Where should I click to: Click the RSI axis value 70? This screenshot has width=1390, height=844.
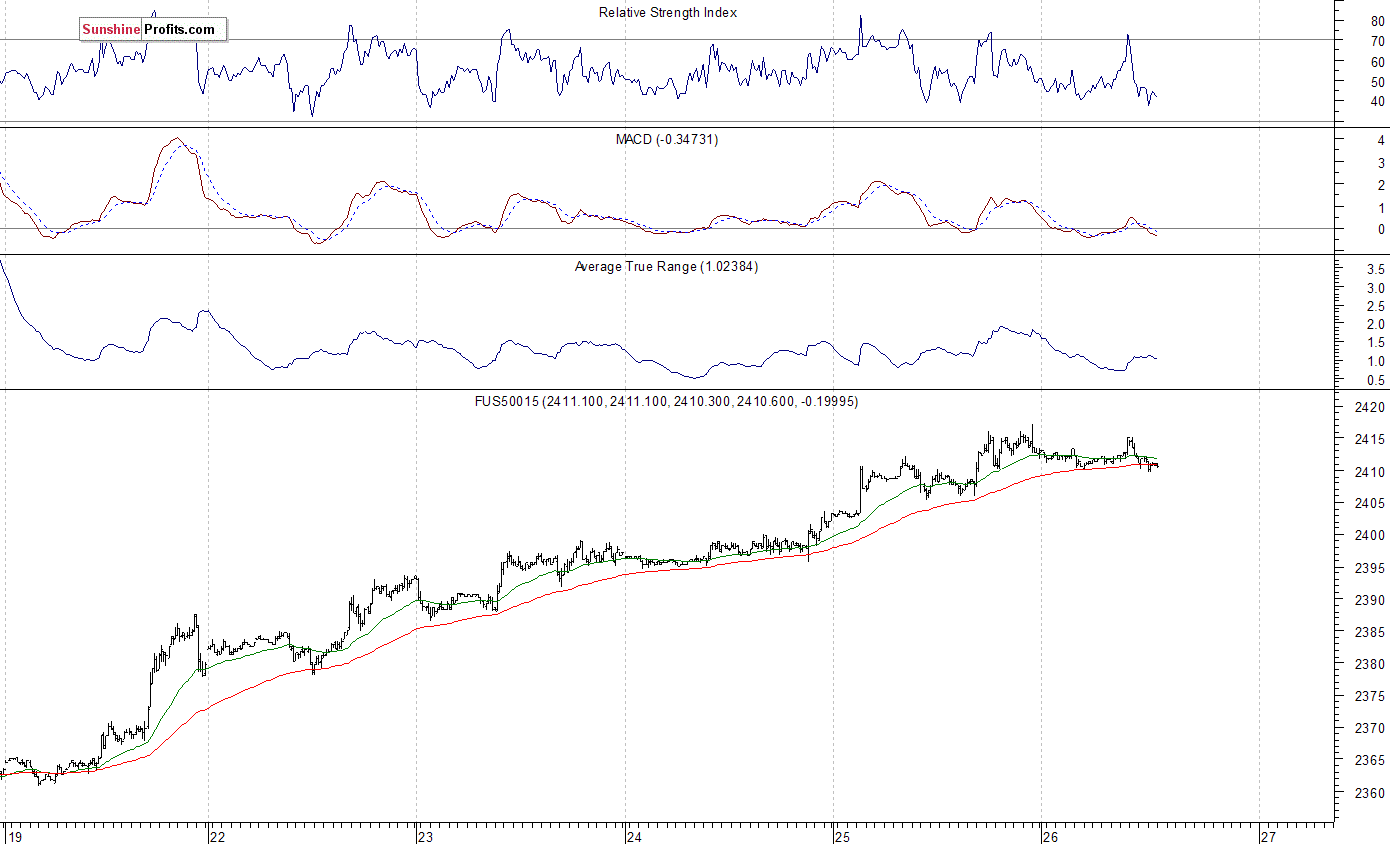point(1378,42)
